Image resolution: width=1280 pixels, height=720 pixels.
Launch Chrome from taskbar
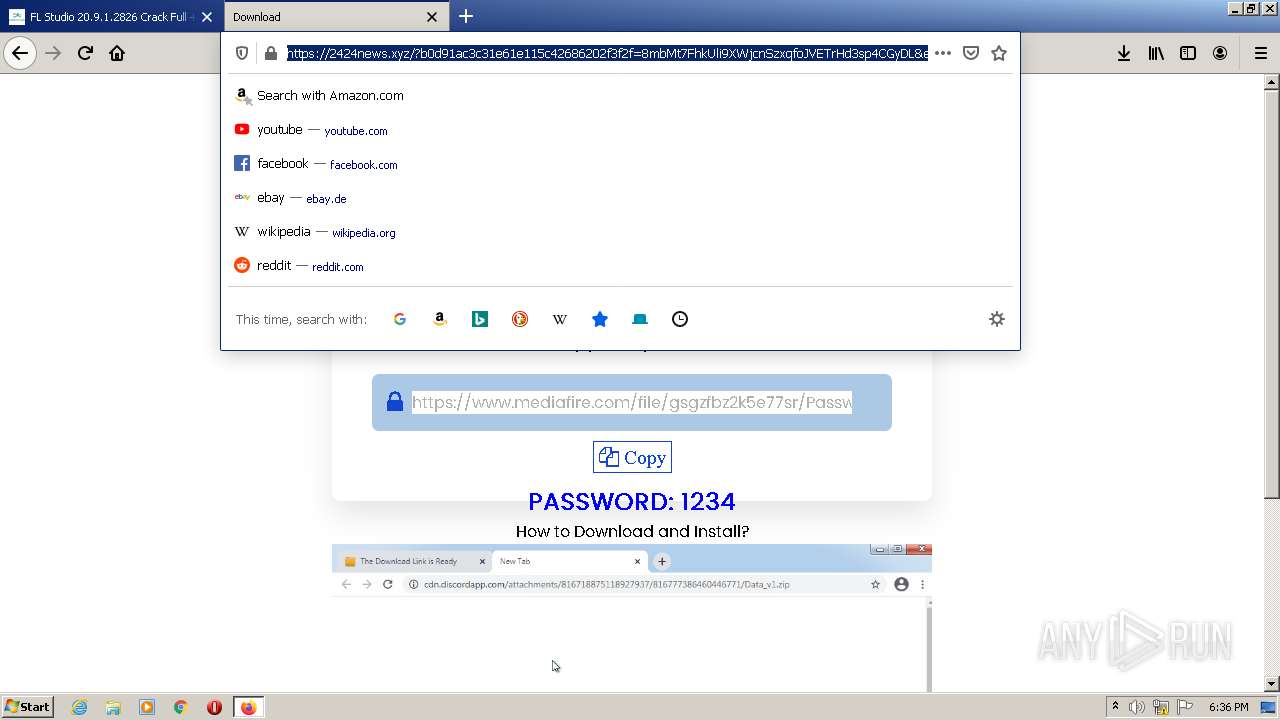(181, 707)
